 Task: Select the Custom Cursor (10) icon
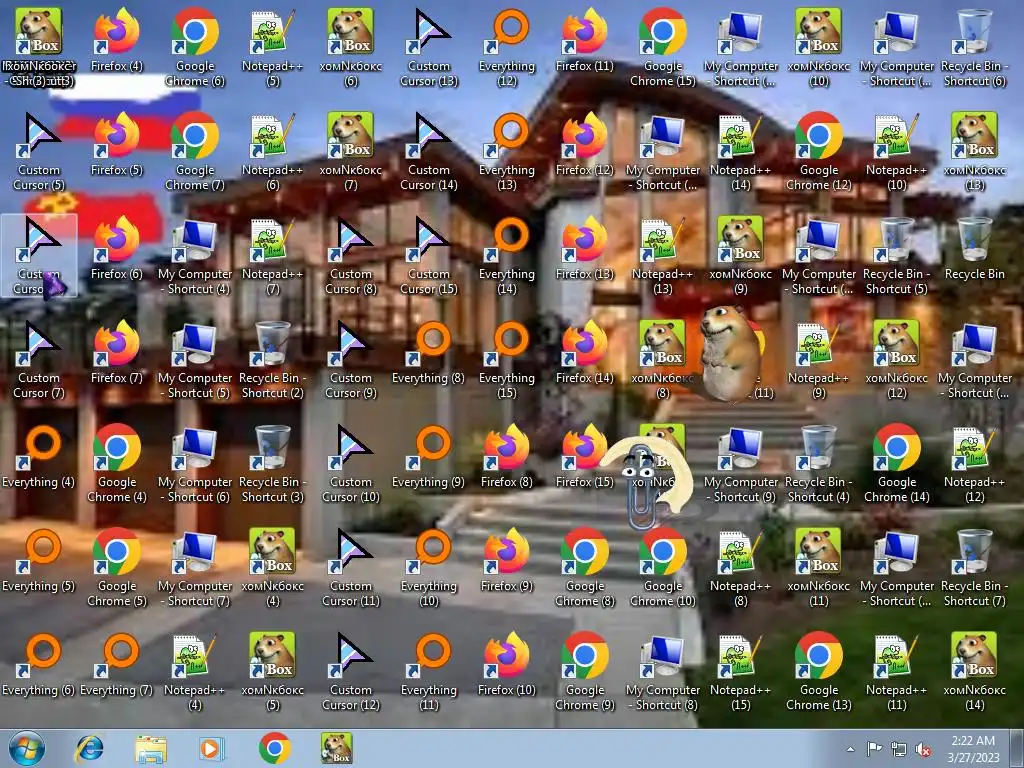tap(351, 462)
